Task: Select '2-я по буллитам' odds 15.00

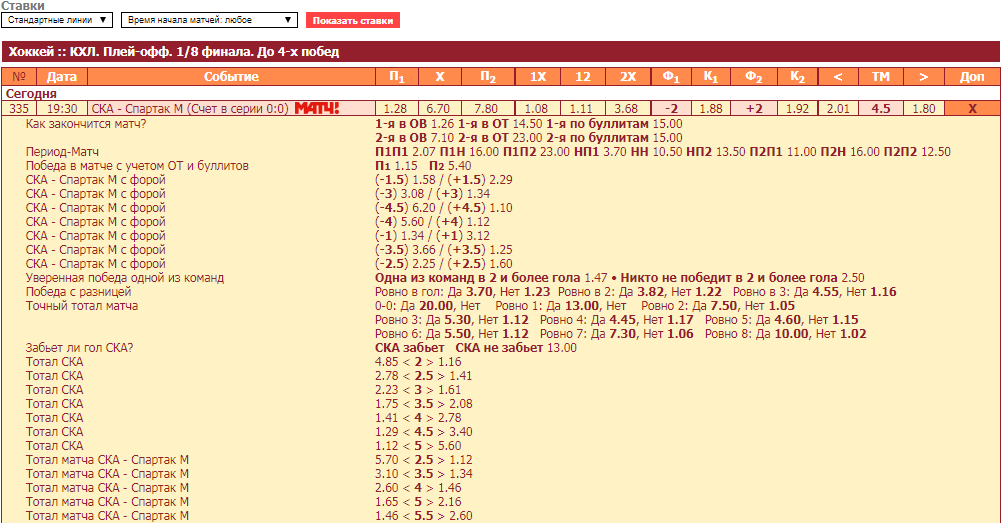Action: point(668,137)
